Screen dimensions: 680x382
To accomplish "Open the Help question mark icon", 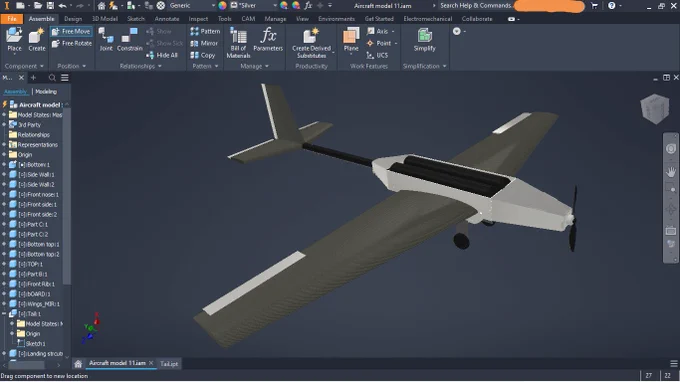I will (611, 6).
